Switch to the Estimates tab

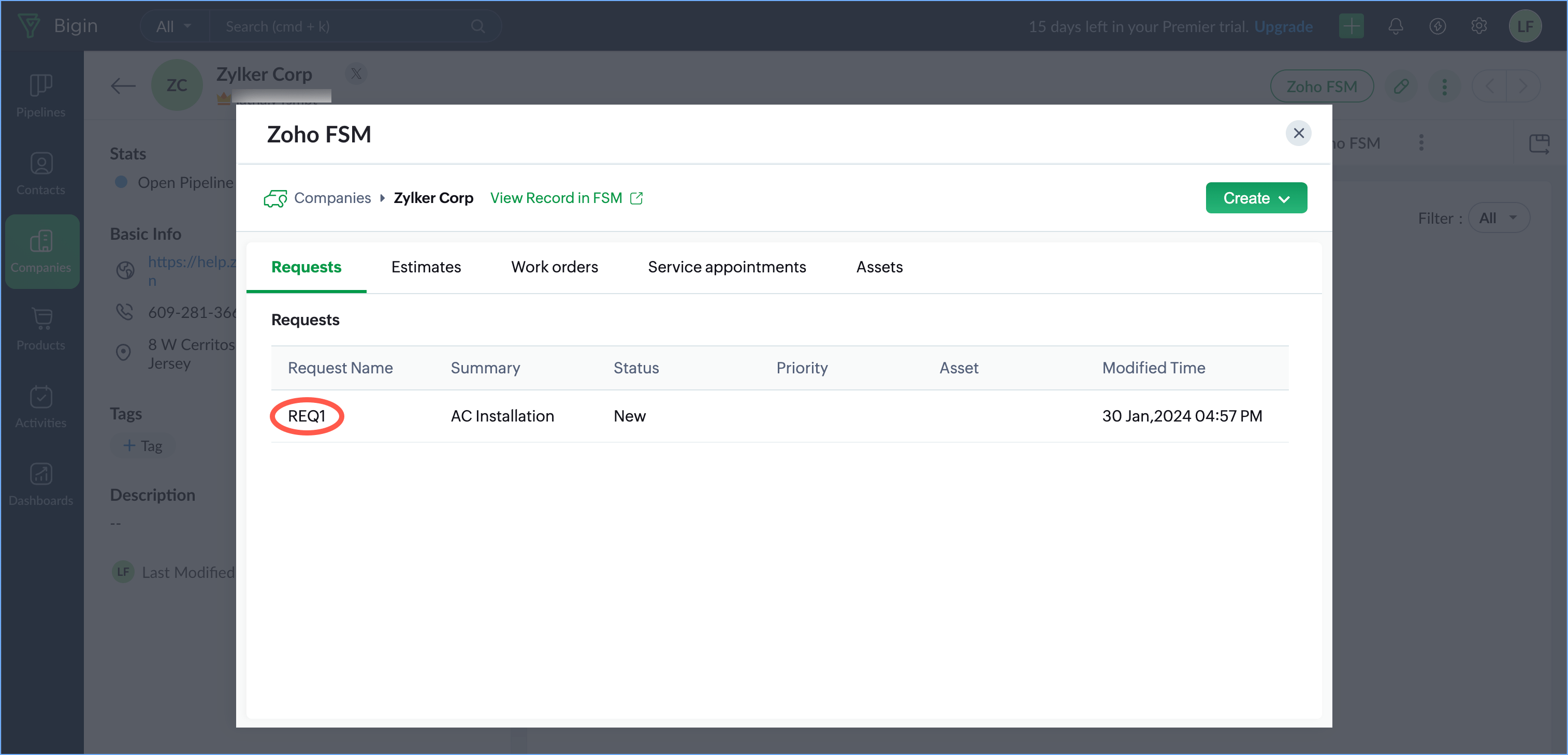click(426, 267)
